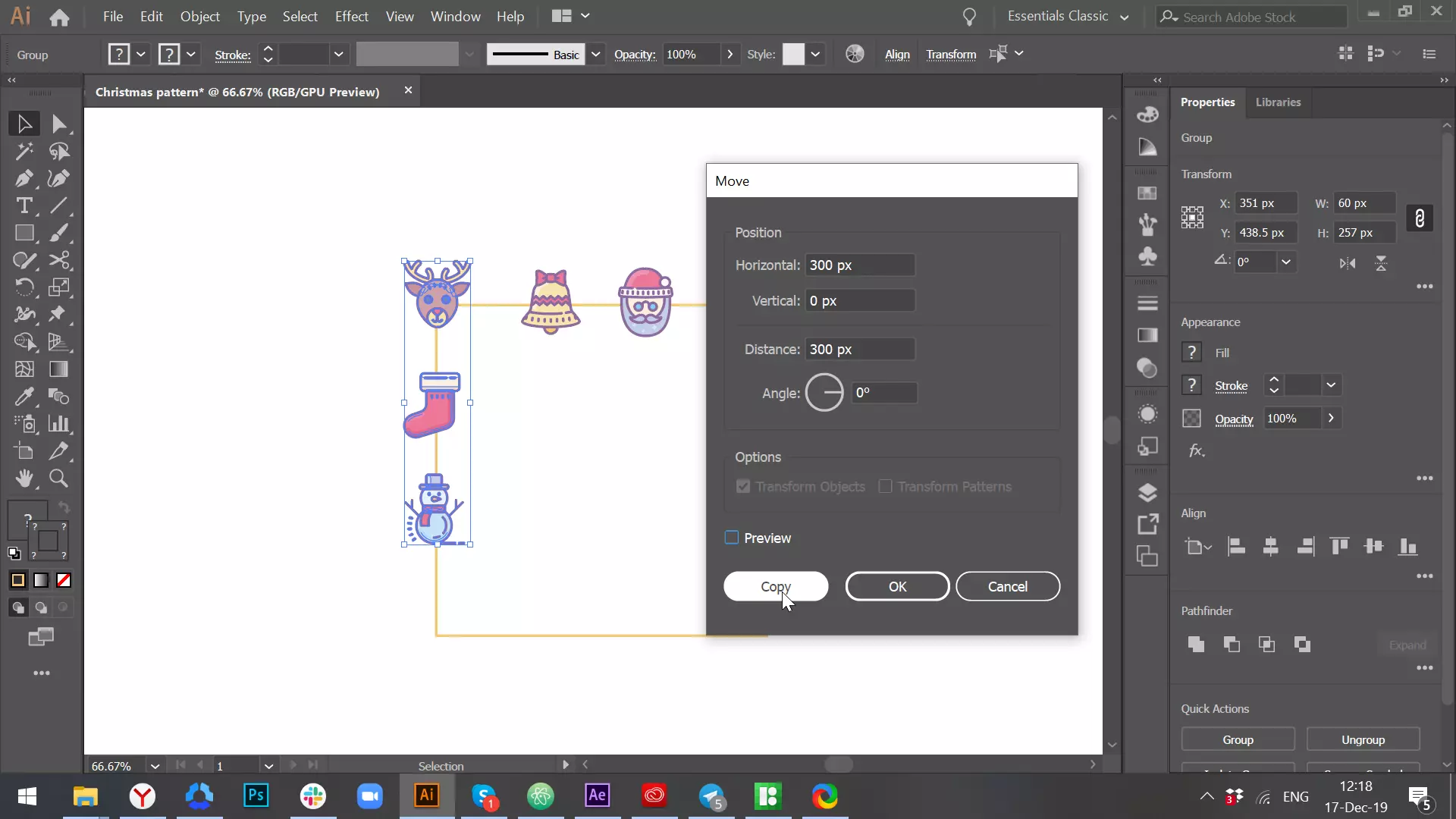Swap fill and stroke colors
The image size is (1456, 819).
[64, 507]
